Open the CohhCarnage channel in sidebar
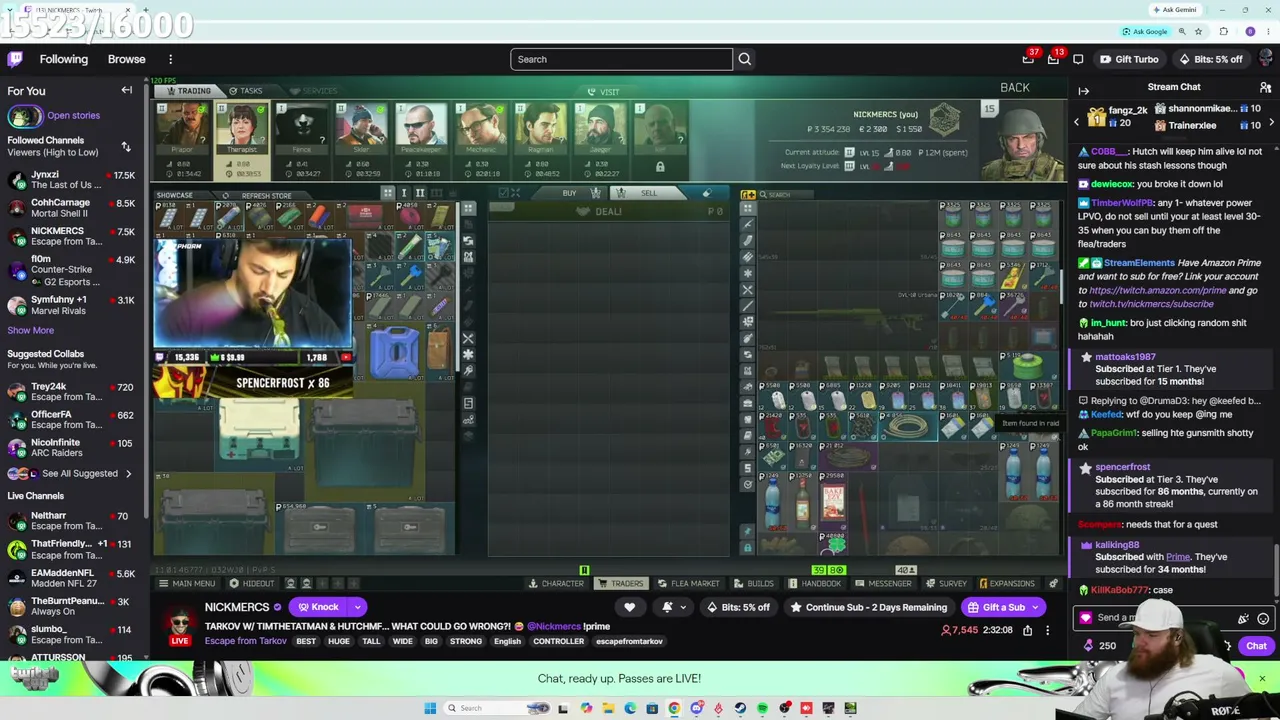Screen dimensions: 1280x720 click(x=71, y=208)
